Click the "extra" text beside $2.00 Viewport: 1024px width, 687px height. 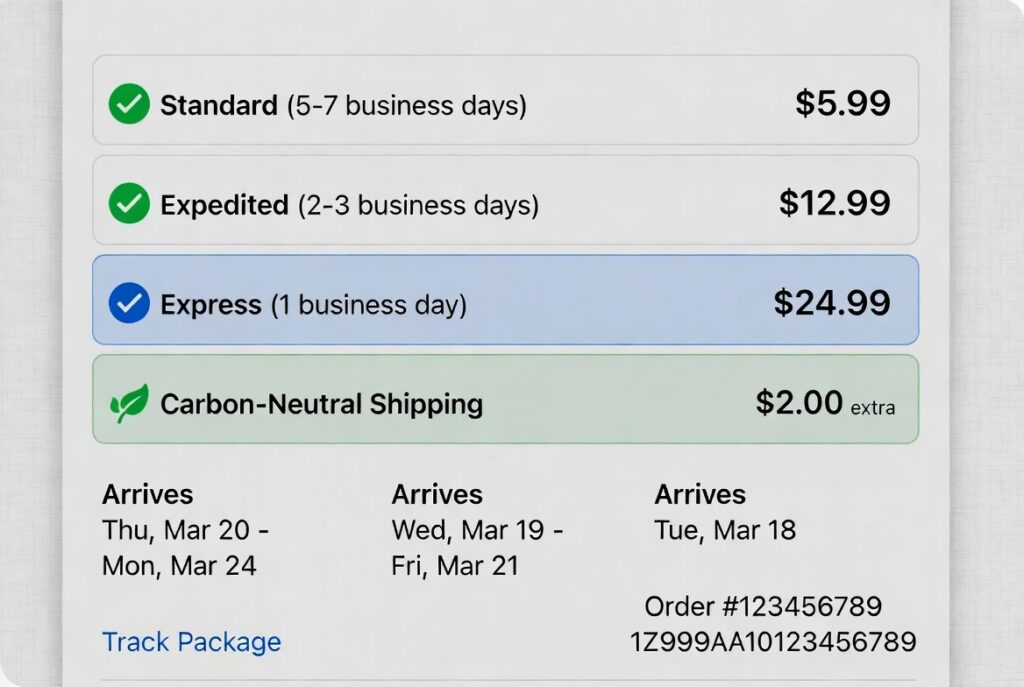tap(872, 408)
